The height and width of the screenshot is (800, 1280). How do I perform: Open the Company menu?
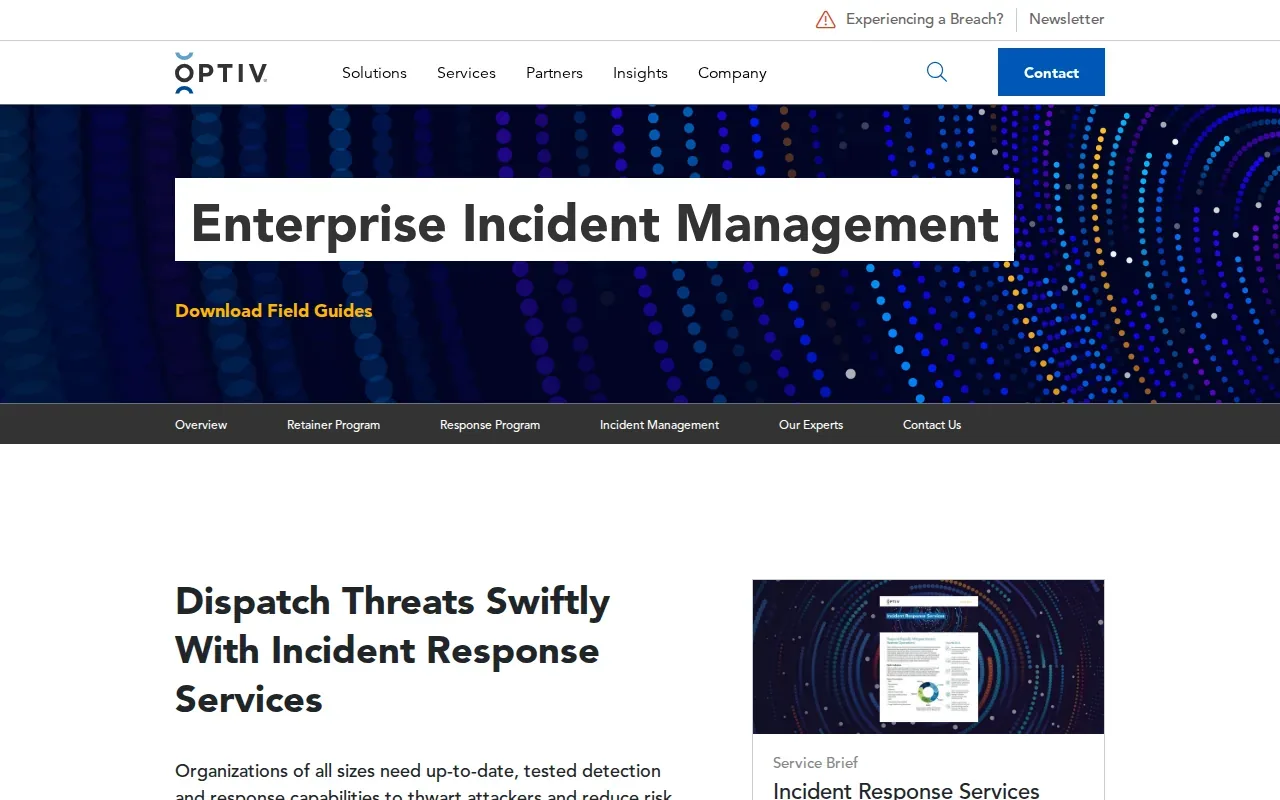pos(732,73)
